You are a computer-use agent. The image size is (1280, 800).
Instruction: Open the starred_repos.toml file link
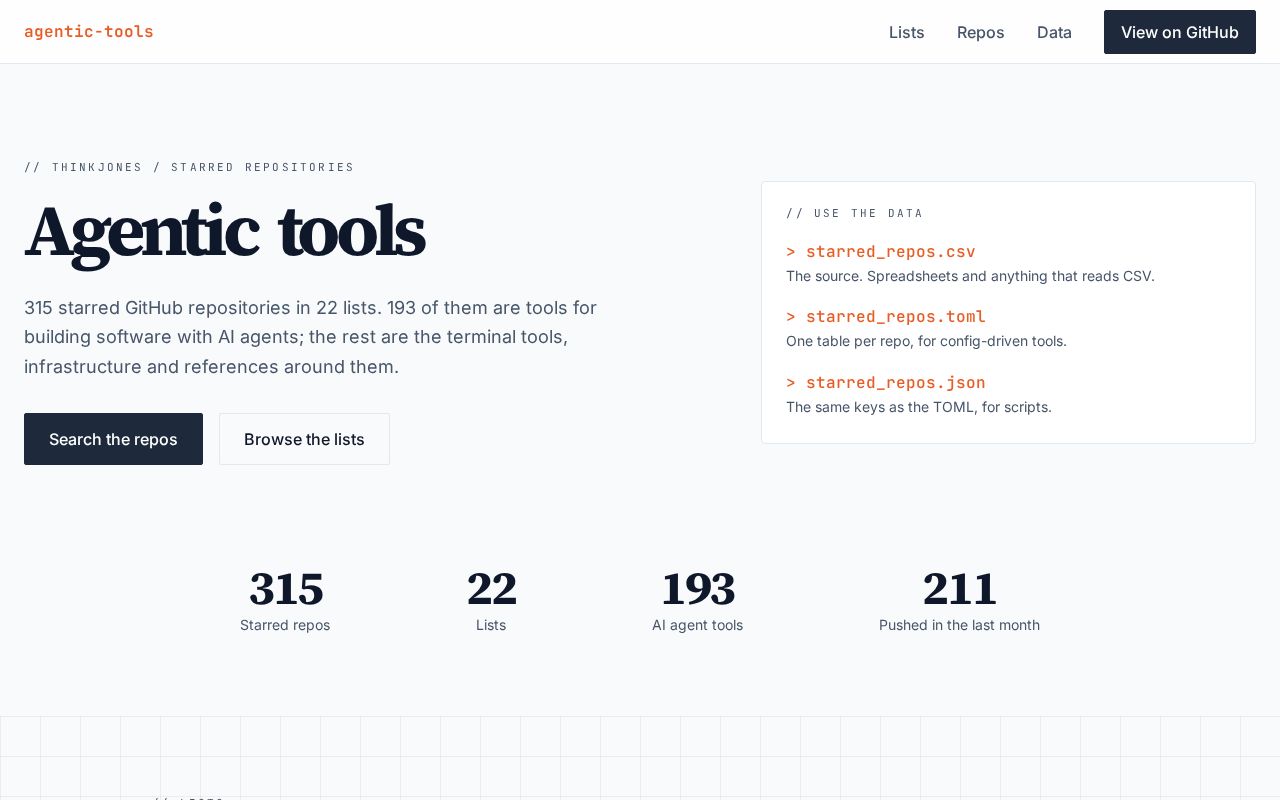pos(886,317)
